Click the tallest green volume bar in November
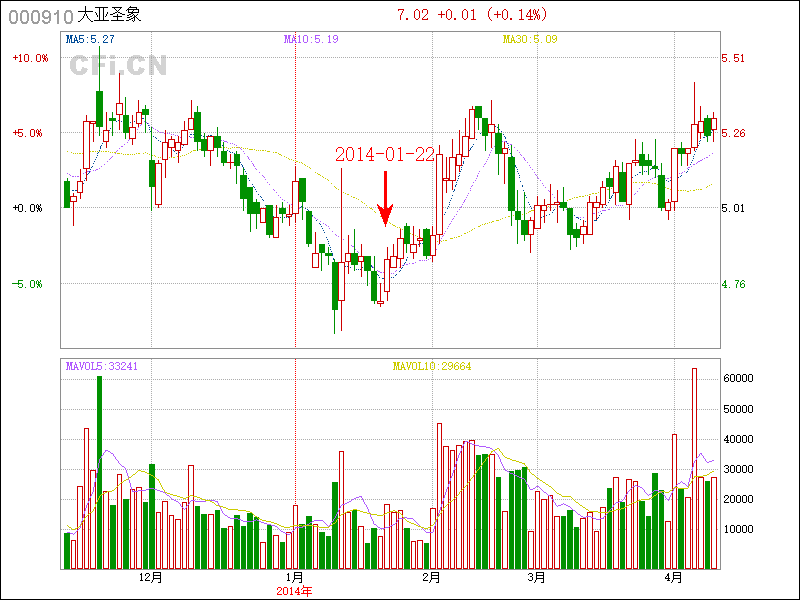This screenshot has width=800, height=600. [99, 472]
